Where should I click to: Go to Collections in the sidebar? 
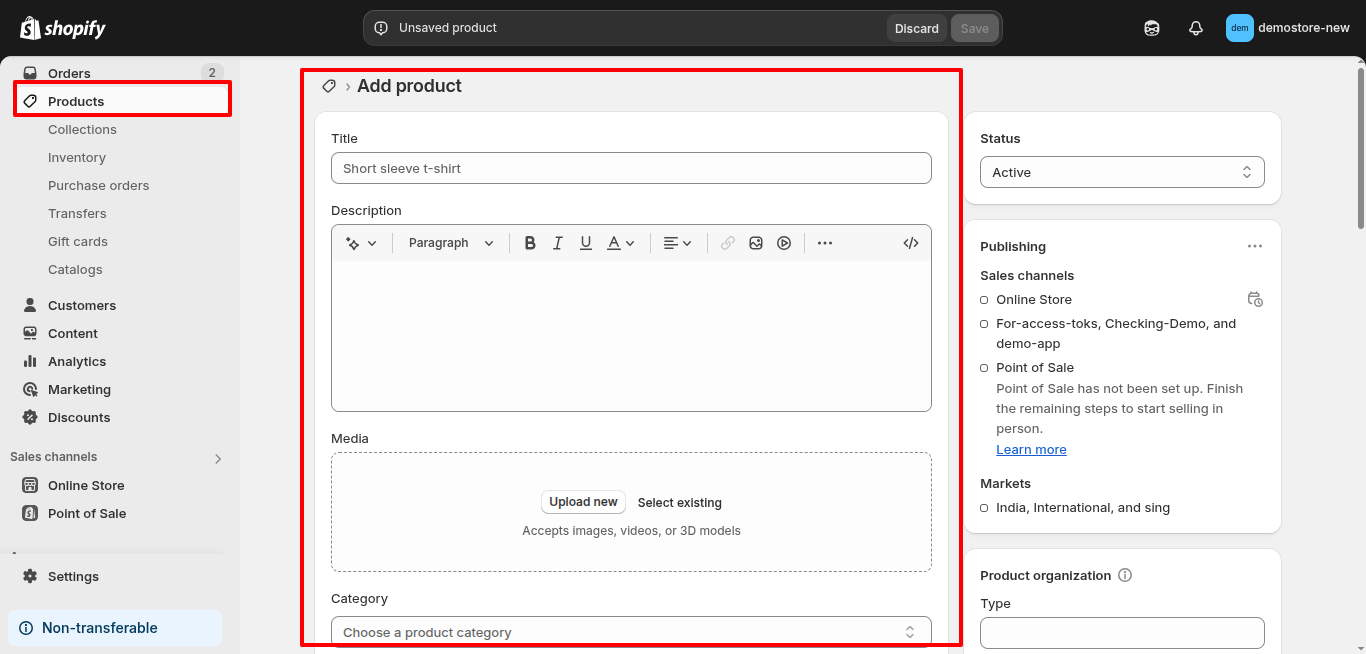click(82, 129)
